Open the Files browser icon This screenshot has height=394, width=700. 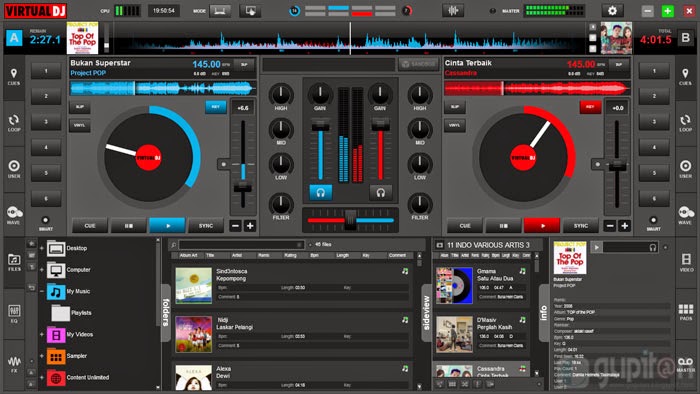(14, 262)
